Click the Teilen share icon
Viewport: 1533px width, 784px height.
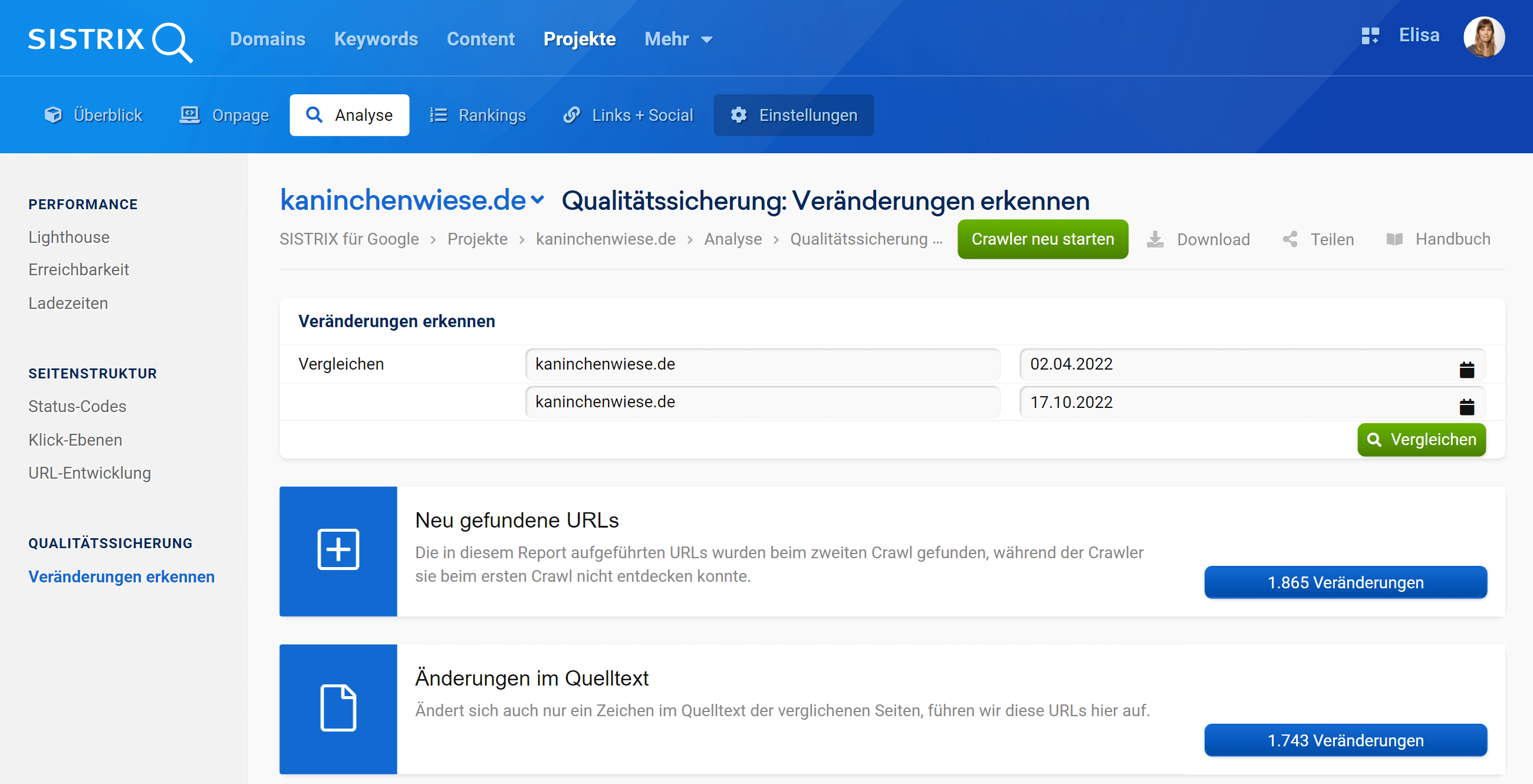[x=1289, y=239]
